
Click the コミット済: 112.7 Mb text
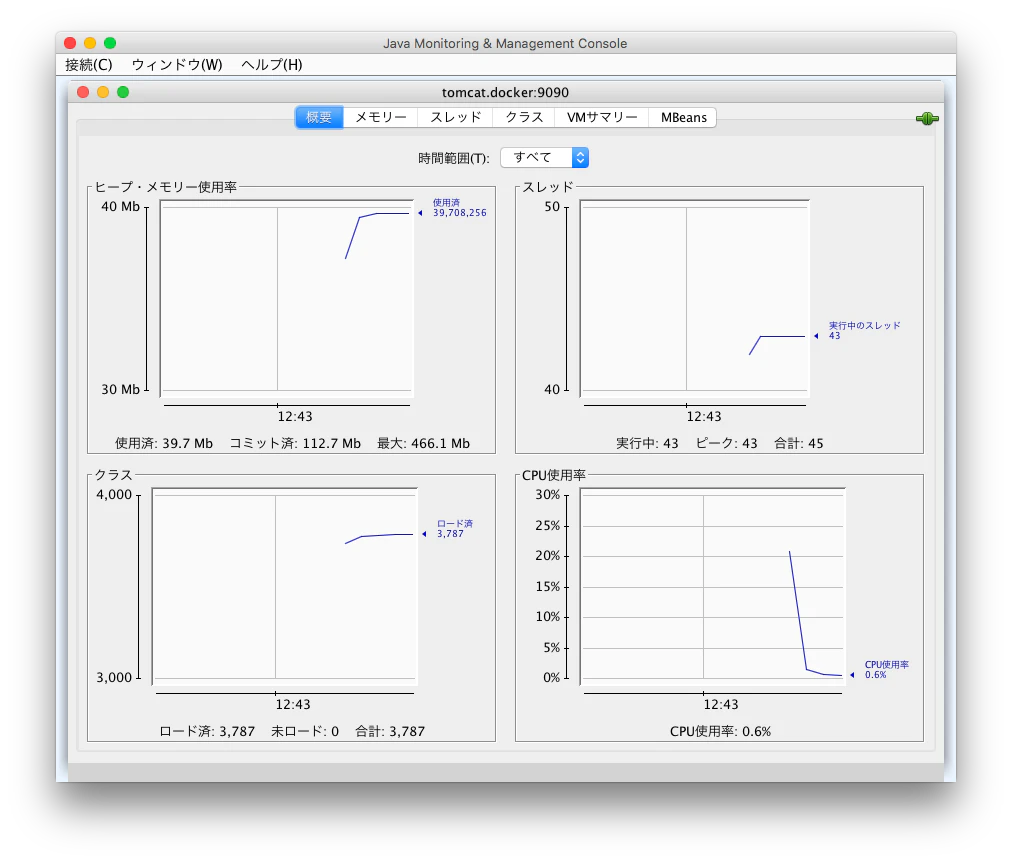[x=295, y=443]
